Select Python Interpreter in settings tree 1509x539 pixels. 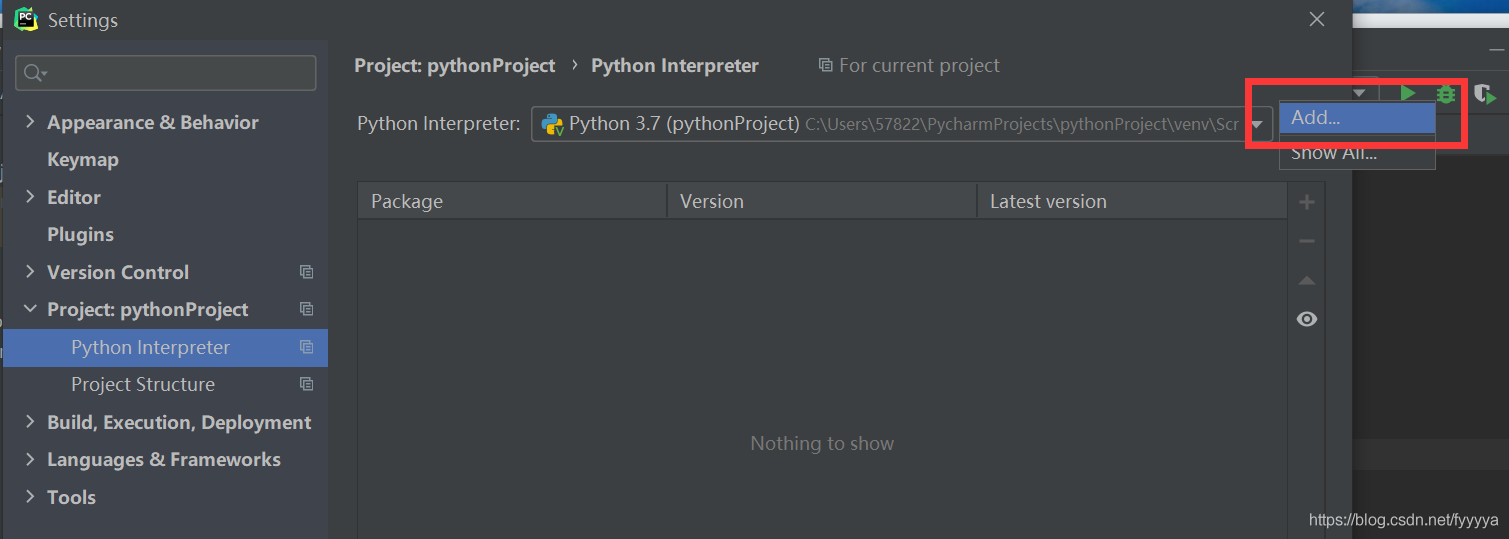pos(166,347)
